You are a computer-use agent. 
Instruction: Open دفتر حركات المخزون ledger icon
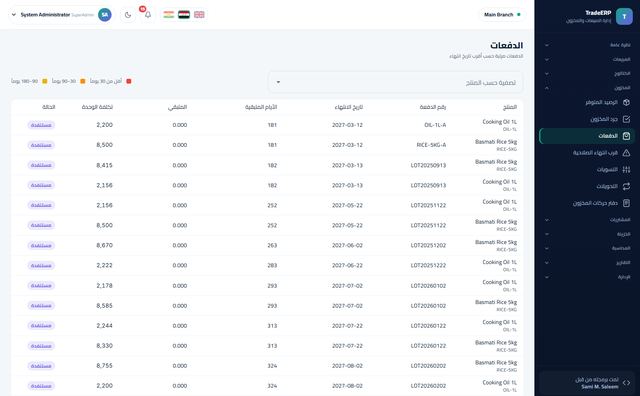(626, 203)
